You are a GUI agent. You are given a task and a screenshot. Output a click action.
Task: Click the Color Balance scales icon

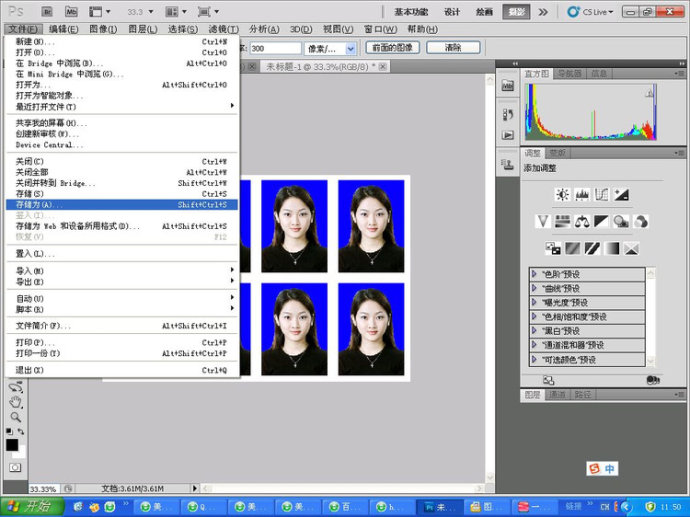[x=582, y=221]
